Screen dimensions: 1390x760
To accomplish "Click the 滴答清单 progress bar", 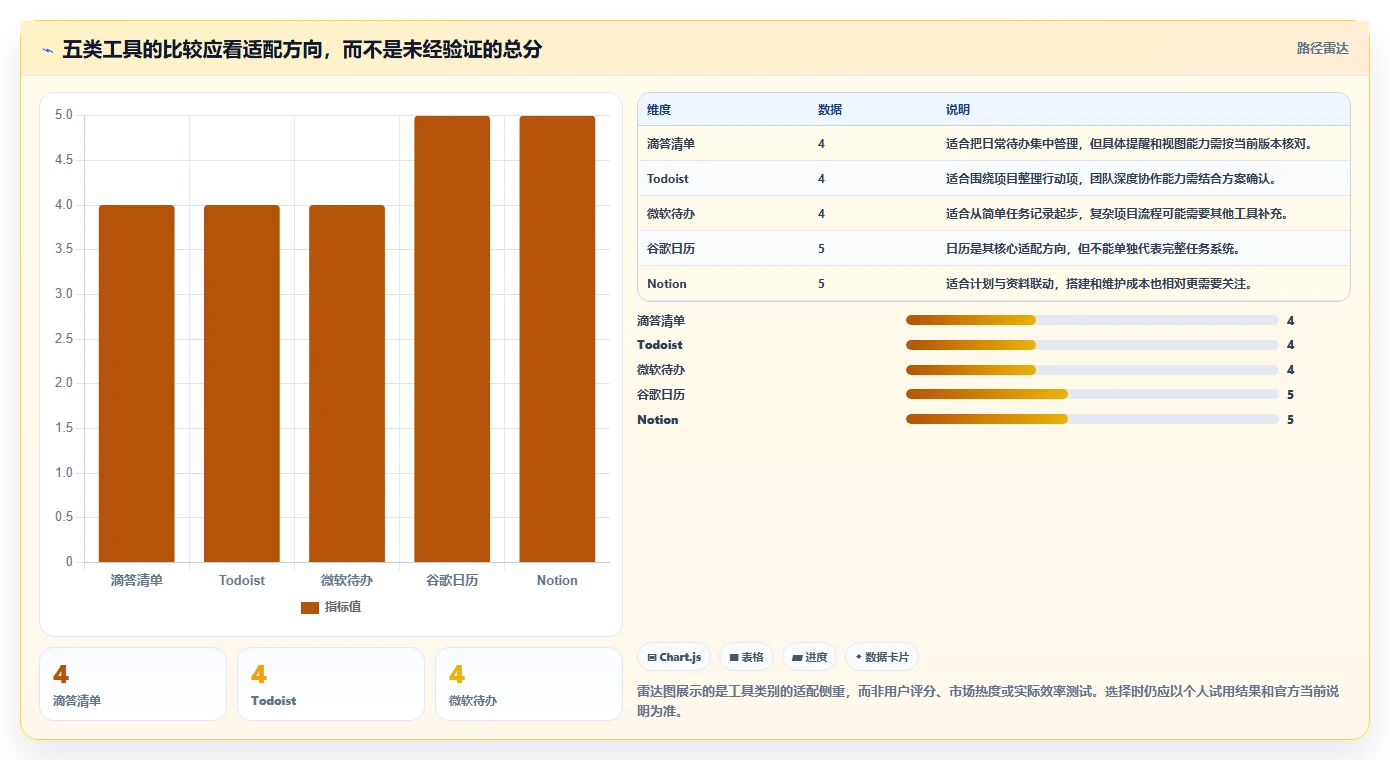I will tap(1092, 320).
